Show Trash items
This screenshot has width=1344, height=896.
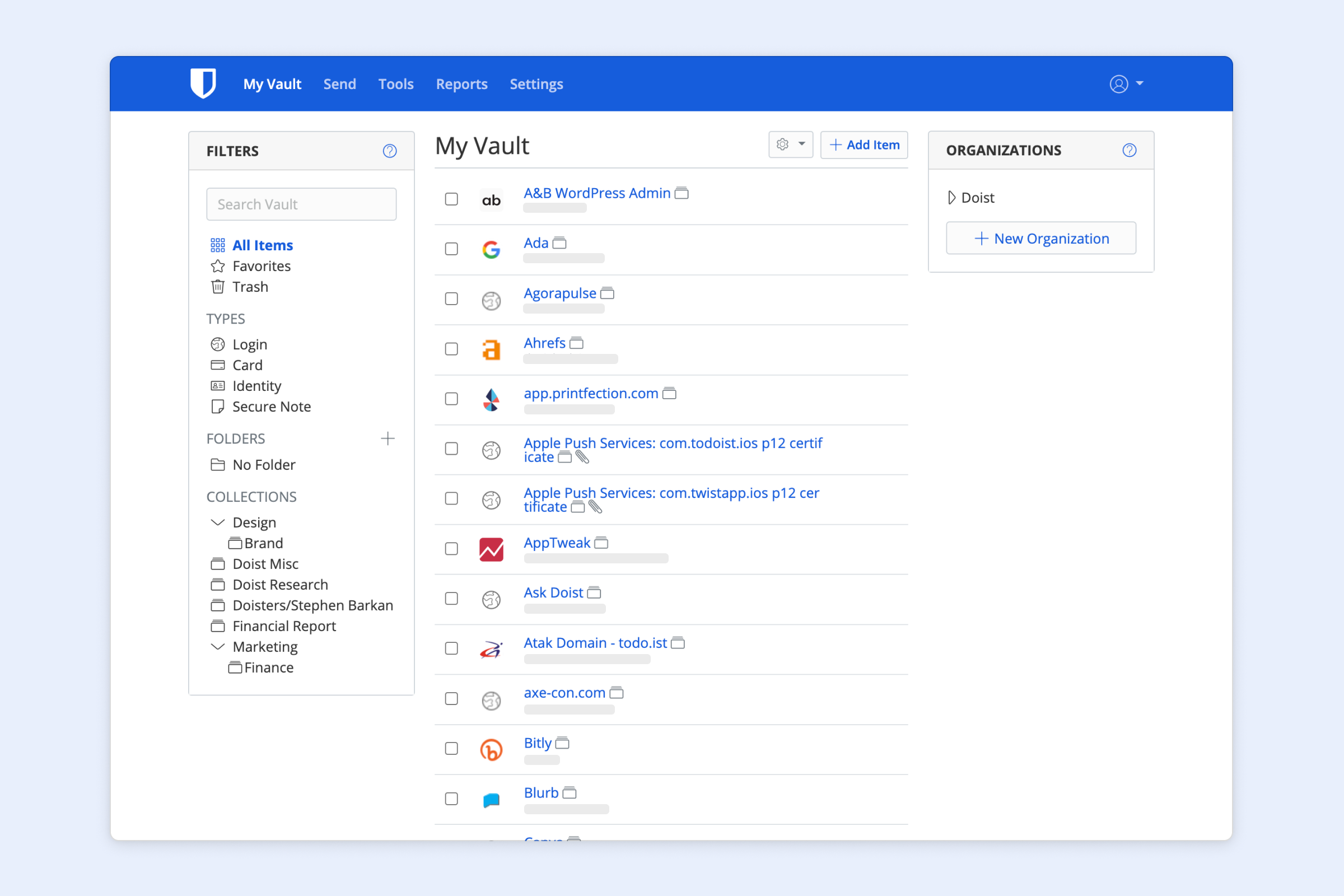pyautogui.click(x=250, y=287)
